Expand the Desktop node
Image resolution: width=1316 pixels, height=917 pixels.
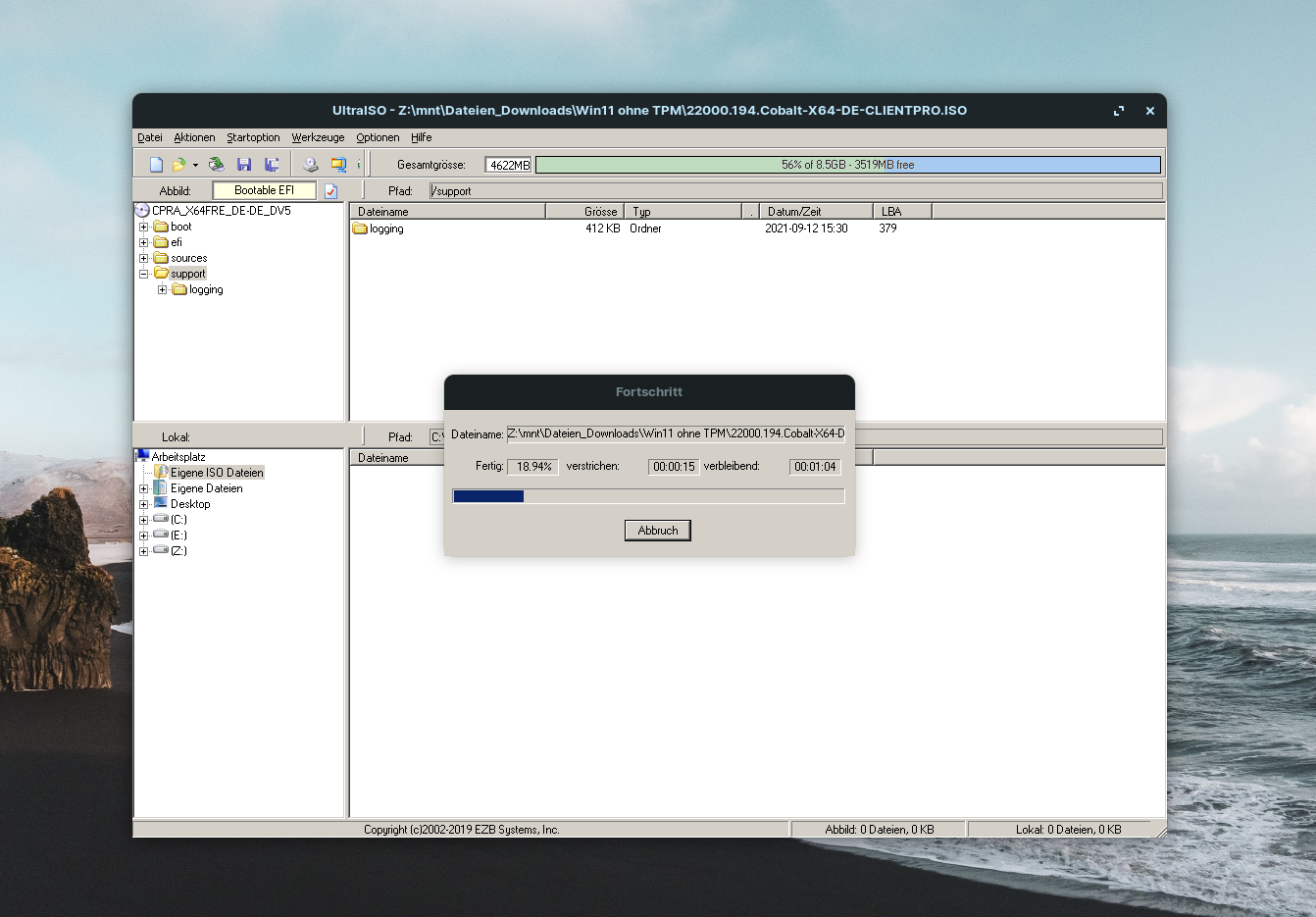click(143, 504)
